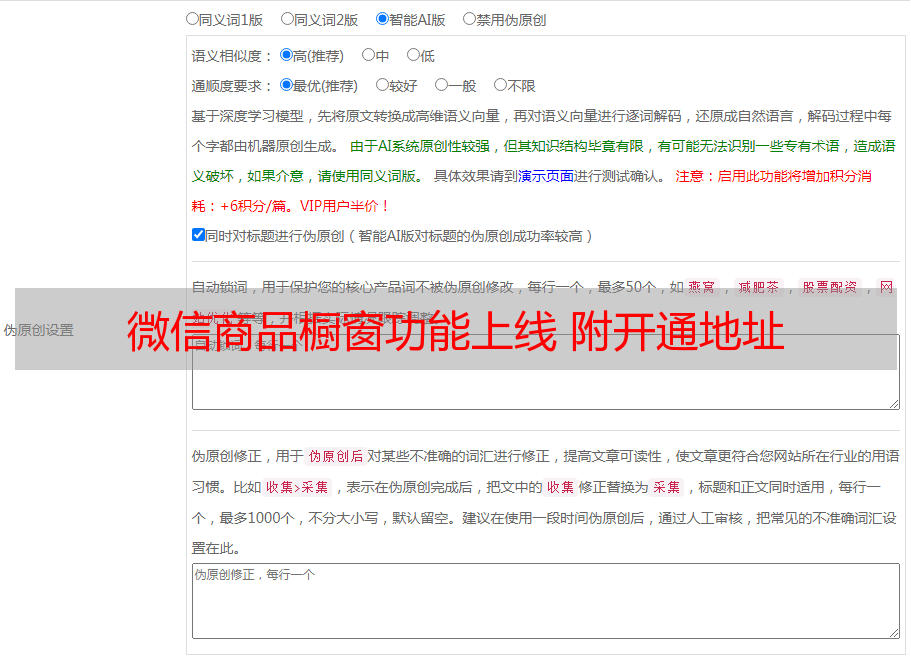
Task: Set 语义相似度 to 中
Action: 368,55
